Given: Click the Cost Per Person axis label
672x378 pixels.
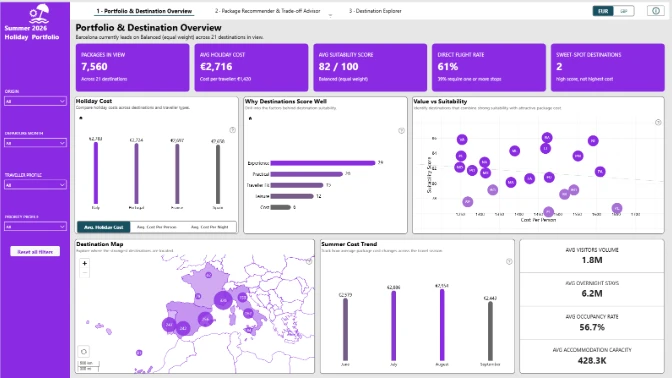Looking at the screenshot, I should pos(538,220).
